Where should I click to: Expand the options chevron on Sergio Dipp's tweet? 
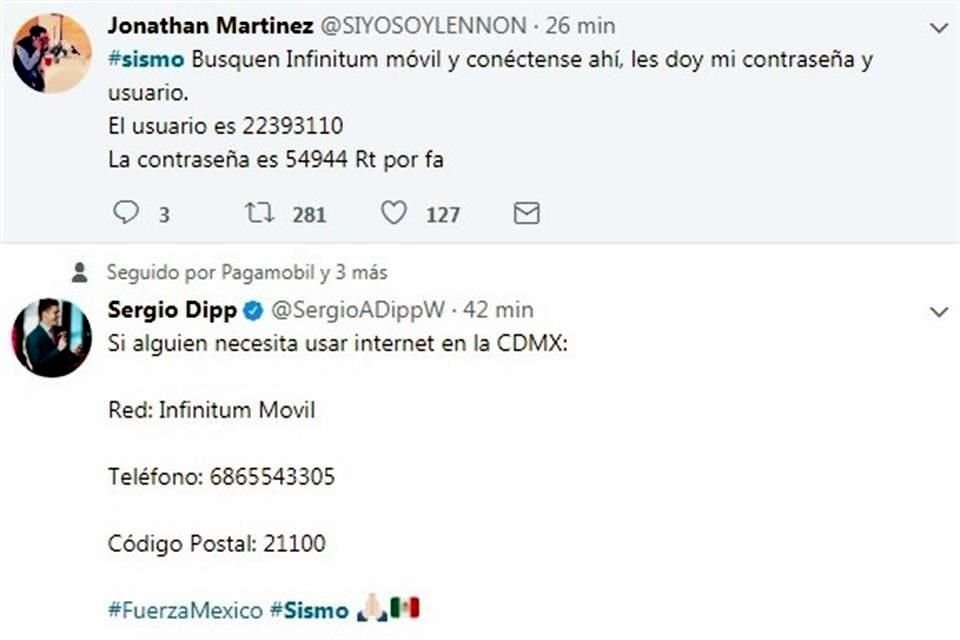coord(938,313)
